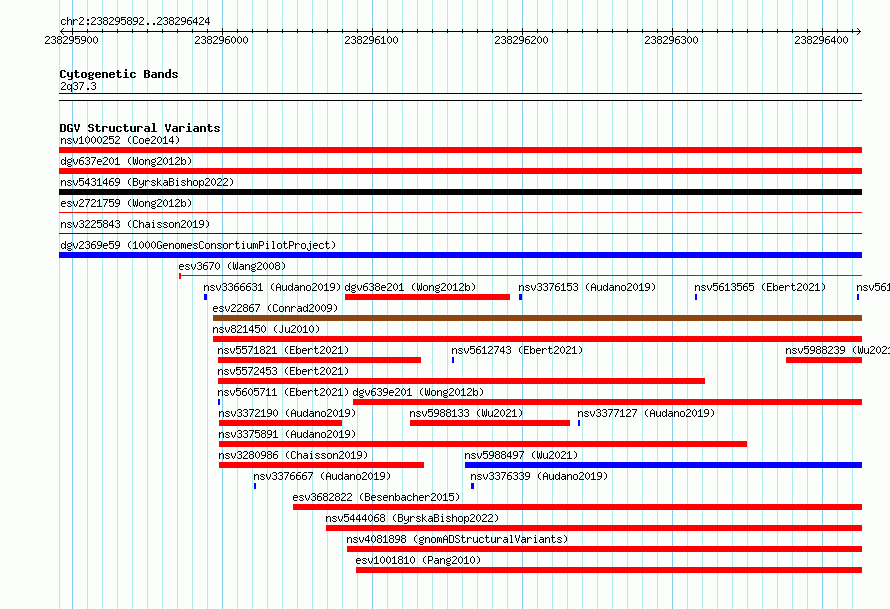Open esv2721759 (Wong2012b) variant entry
Viewport: 890px width, 609px height.
(x=126, y=203)
